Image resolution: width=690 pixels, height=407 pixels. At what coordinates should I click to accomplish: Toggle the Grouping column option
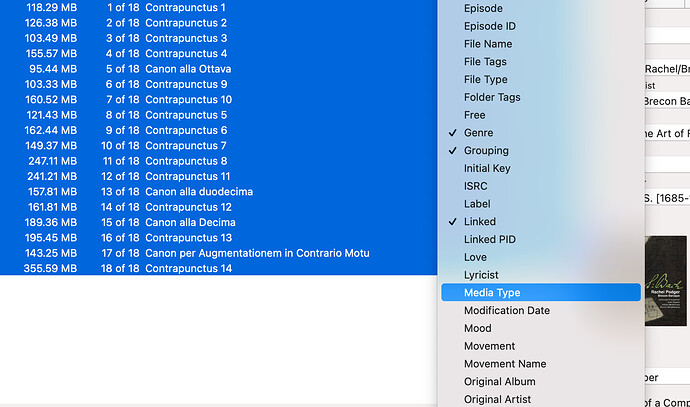[x=486, y=151]
